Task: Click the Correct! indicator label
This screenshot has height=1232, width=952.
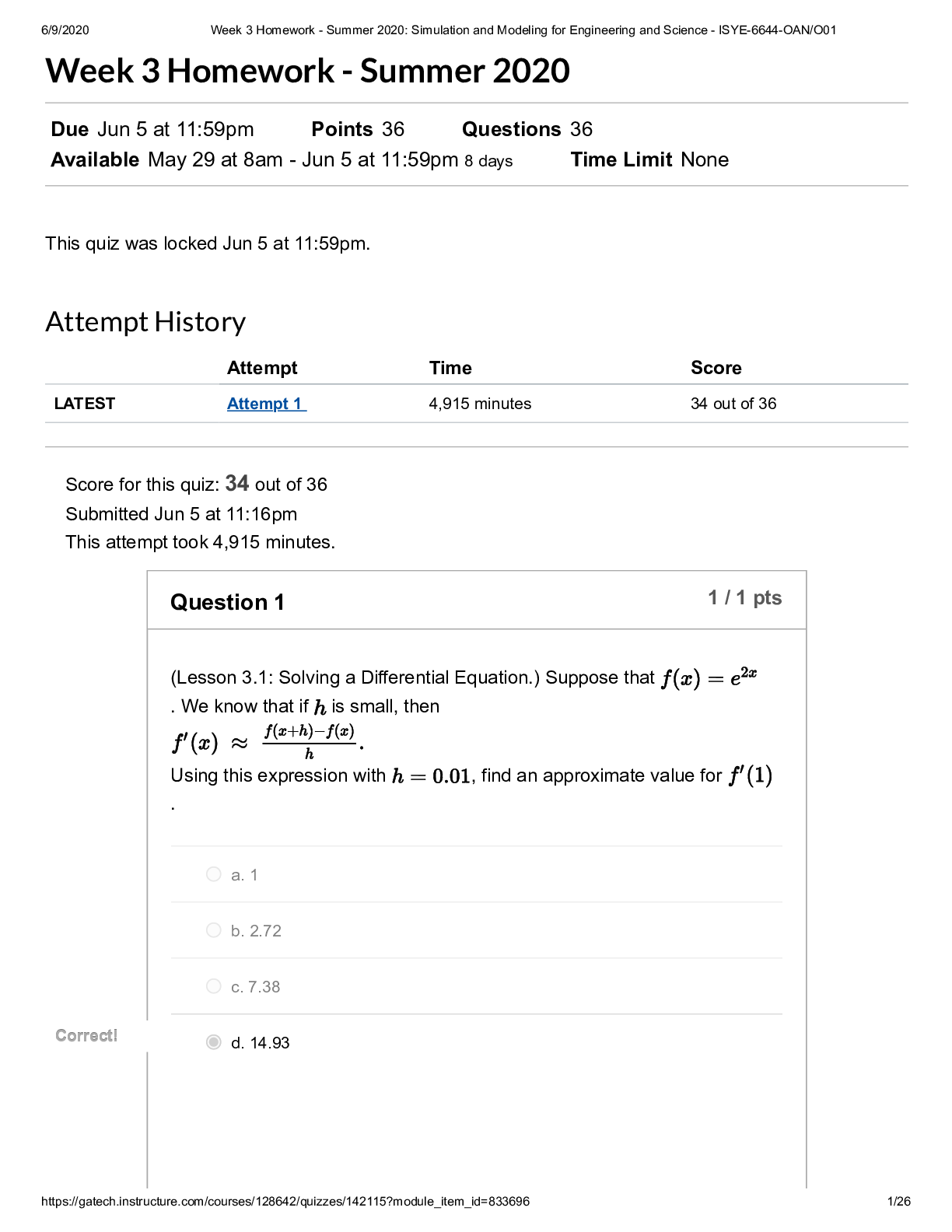Action: (86, 1035)
